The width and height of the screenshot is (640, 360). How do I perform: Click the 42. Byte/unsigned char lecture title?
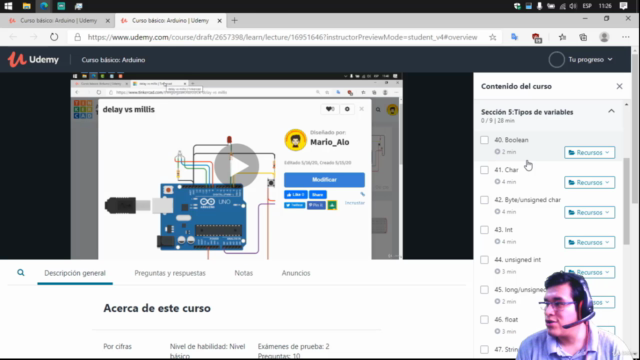pyautogui.click(x=527, y=200)
